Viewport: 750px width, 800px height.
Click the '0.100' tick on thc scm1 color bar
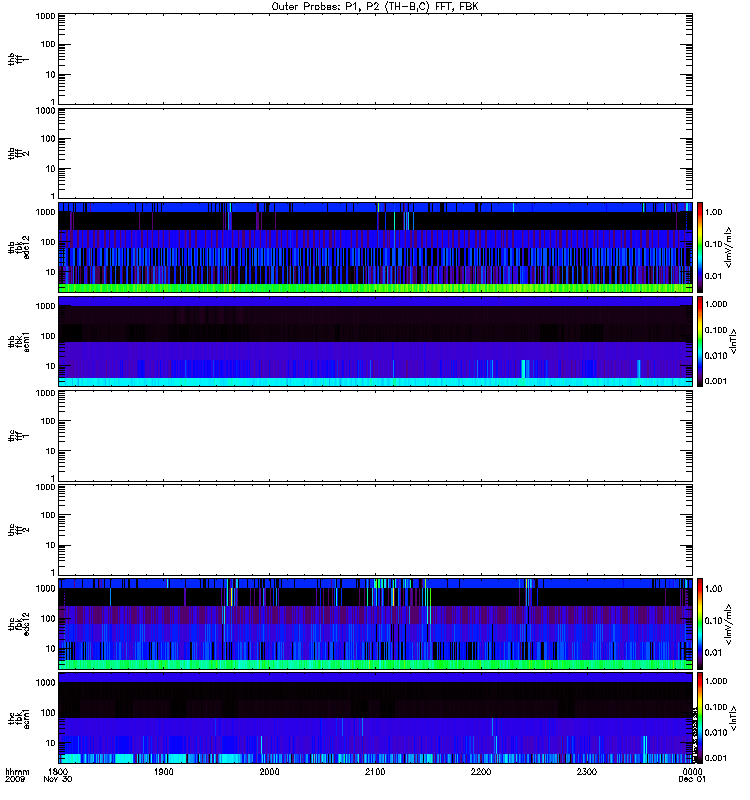click(x=716, y=707)
